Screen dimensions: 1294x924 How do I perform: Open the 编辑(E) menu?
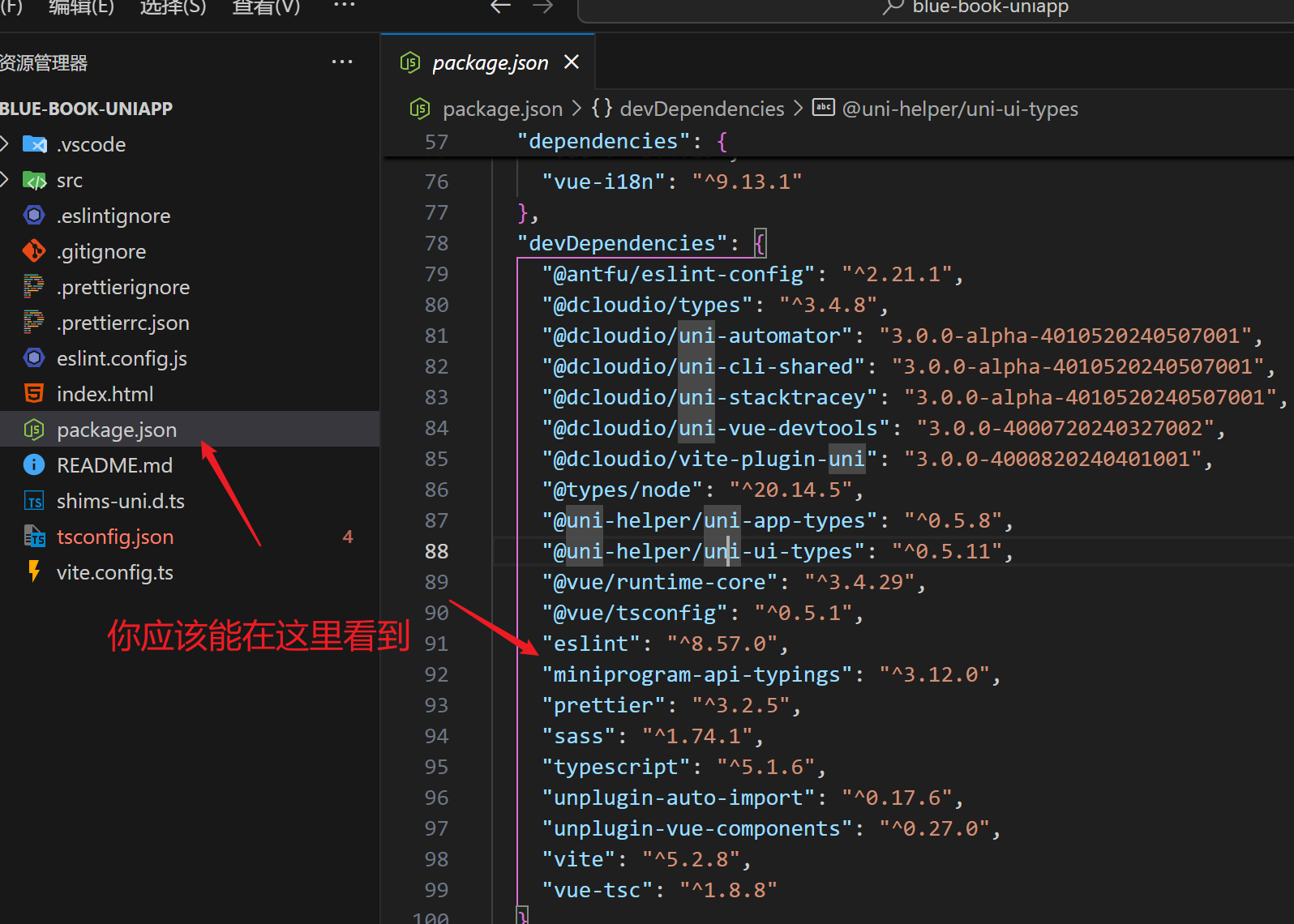[81, 6]
